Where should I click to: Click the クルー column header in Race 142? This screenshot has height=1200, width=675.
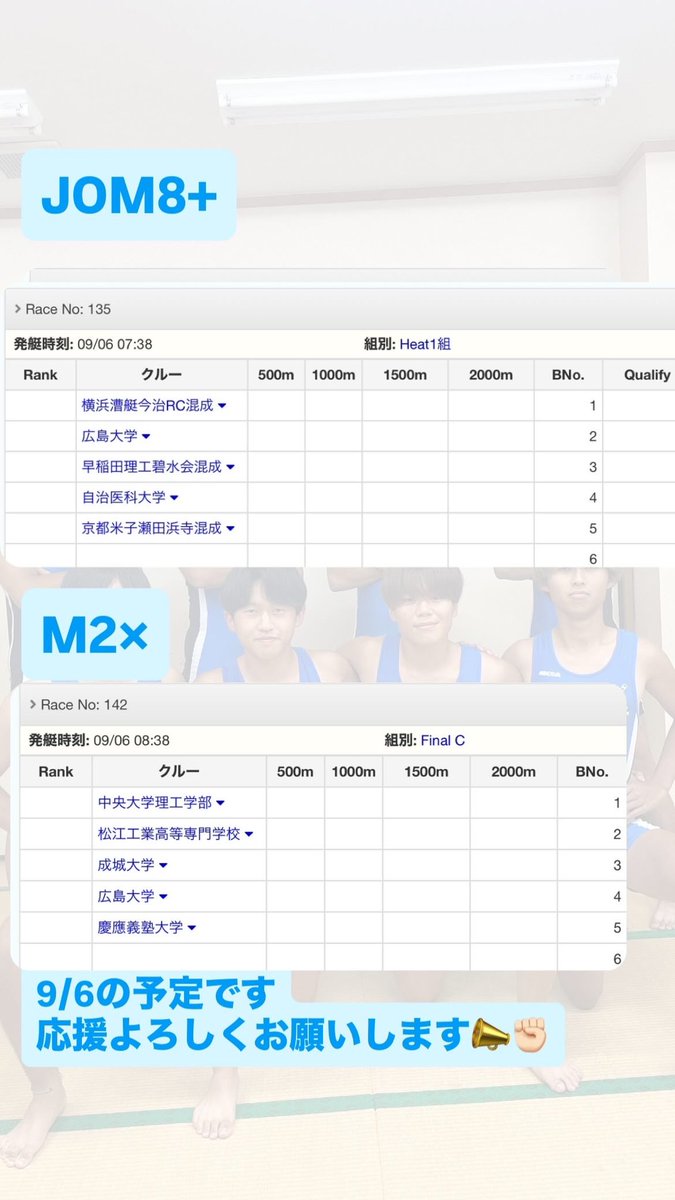[x=179, y=772]
